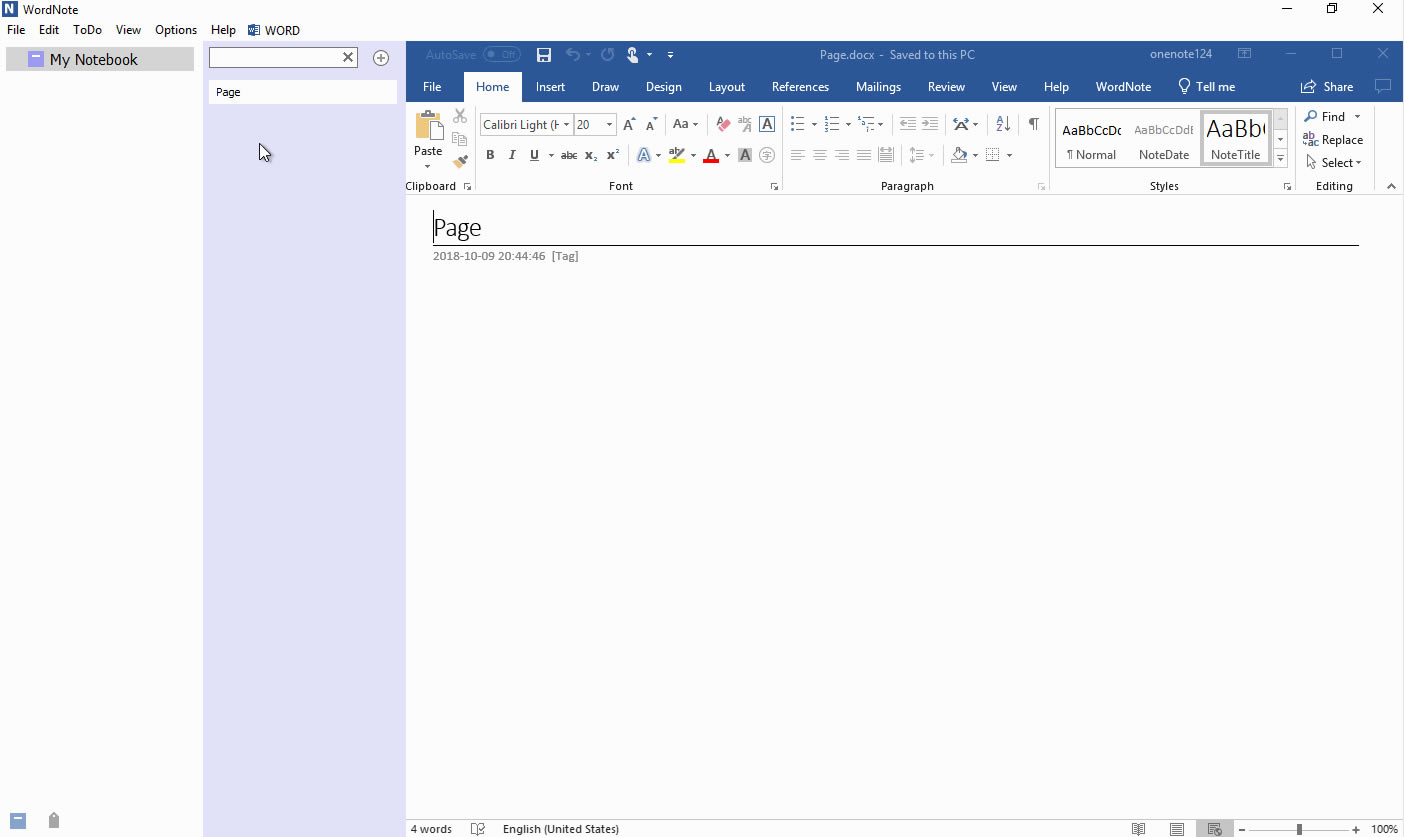Open the font size dropdown
This screenshot has width=1404, height=837.
(609, 125)
